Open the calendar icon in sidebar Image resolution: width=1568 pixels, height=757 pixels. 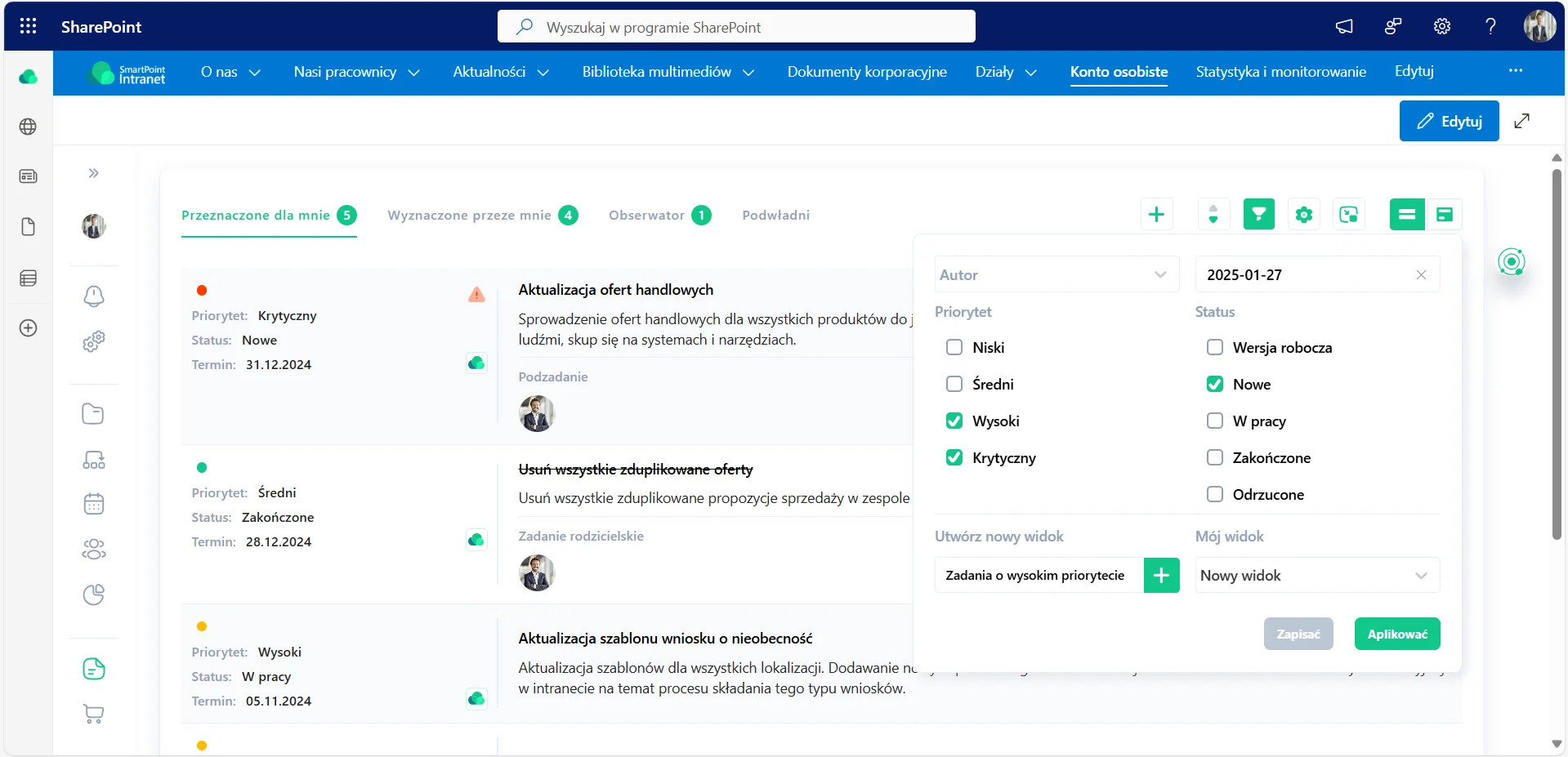click(94, 504)
